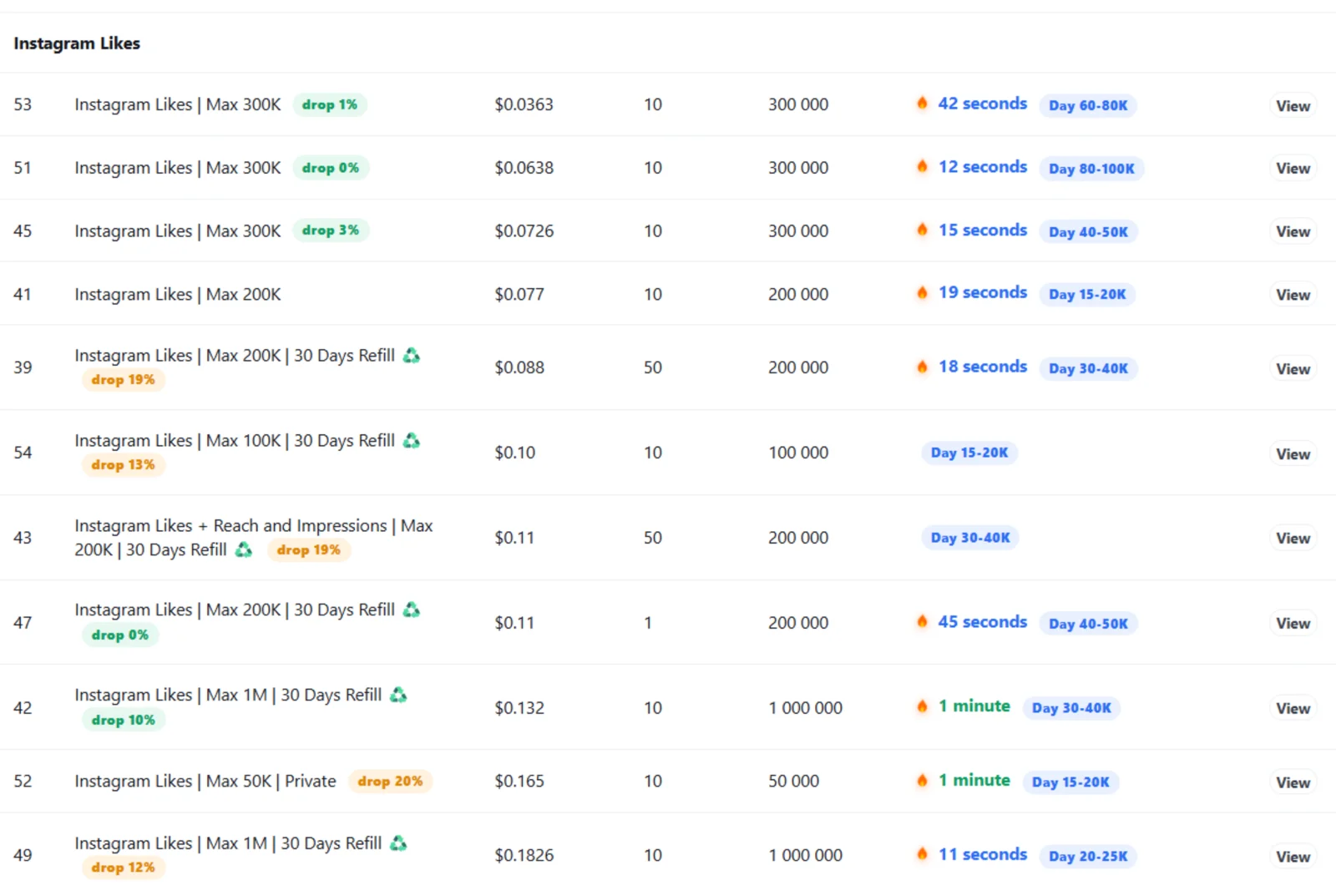The width and height of the screenshot is (1336, 896).
Task: Click flame icon in service 42 row
Action: [x=922, y=706]
